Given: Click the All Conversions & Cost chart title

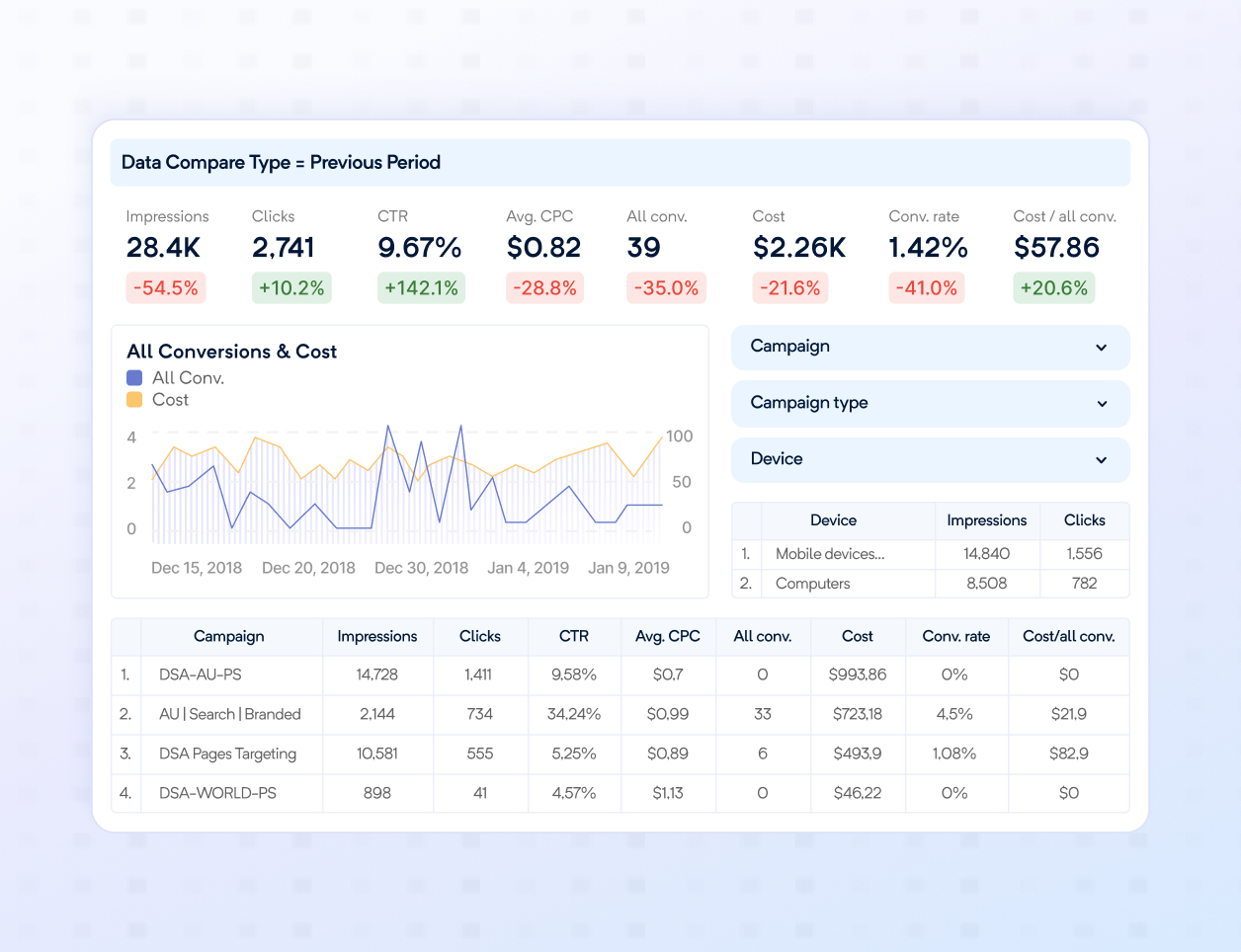Looking at the screenshot, I should (x=231, y=352).
